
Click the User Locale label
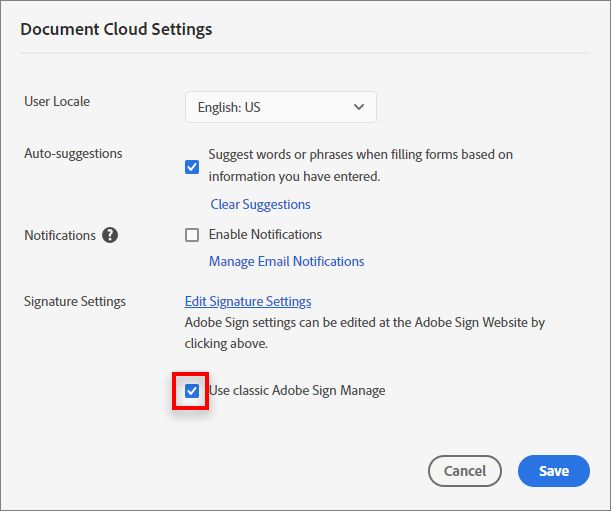pyautogui.click(x=57, y=102)
